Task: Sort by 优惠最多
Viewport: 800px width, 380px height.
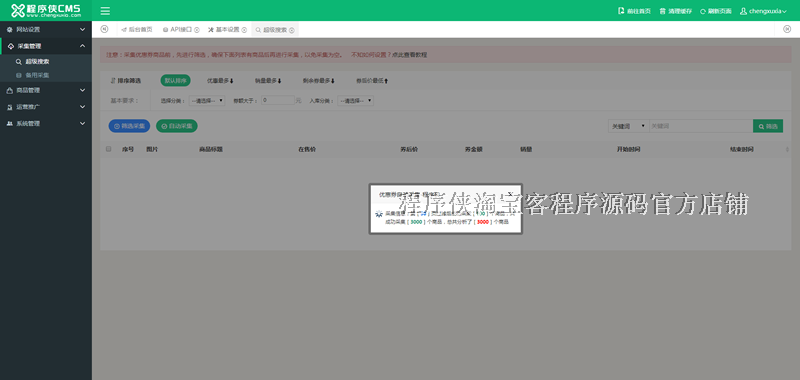Action: click(220, 81)
